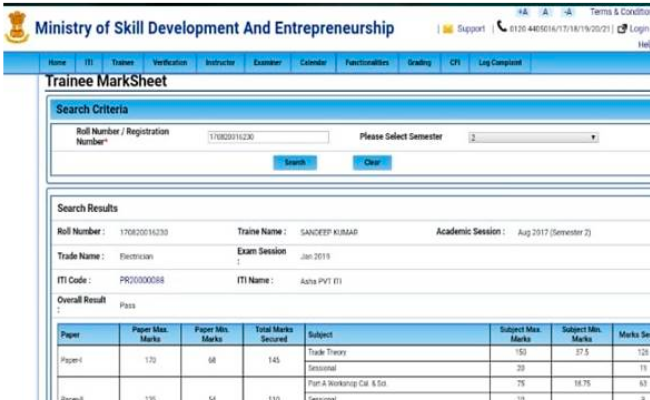
Task: Click the phone helpline icon
Action: [502, 28]
